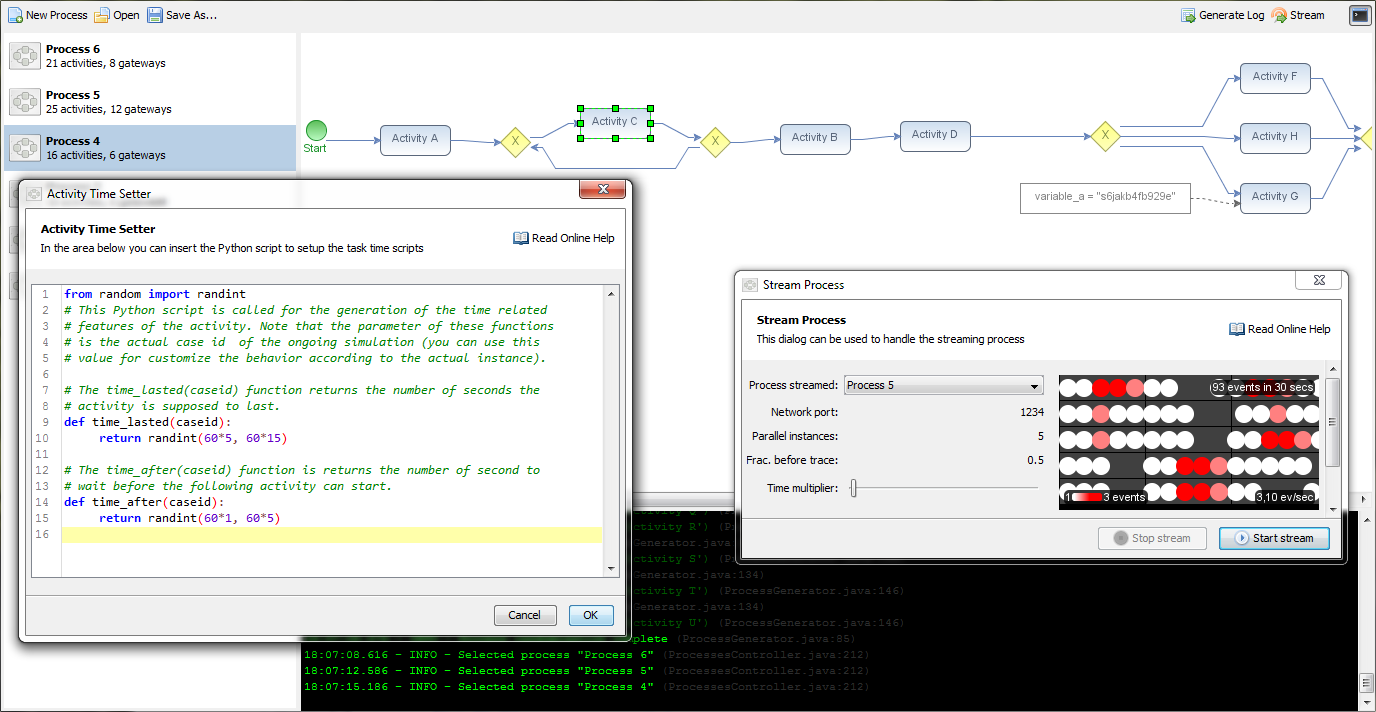1376x712 pixels.
Task: Close the Activity Time Setter dialog
Action: pyautogui.click(x=604, y=190)
